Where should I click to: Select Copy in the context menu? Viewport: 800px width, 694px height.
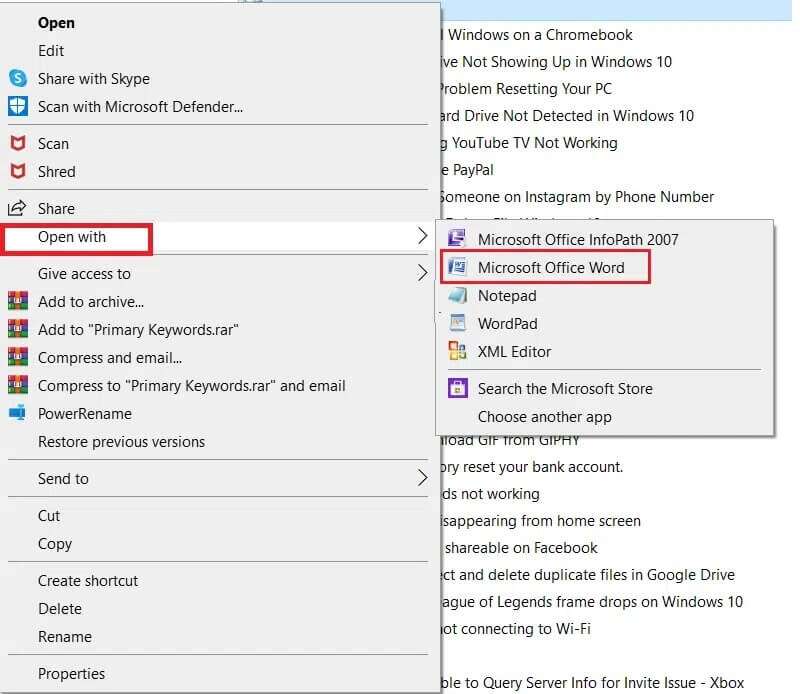click(x=218, y=543)
